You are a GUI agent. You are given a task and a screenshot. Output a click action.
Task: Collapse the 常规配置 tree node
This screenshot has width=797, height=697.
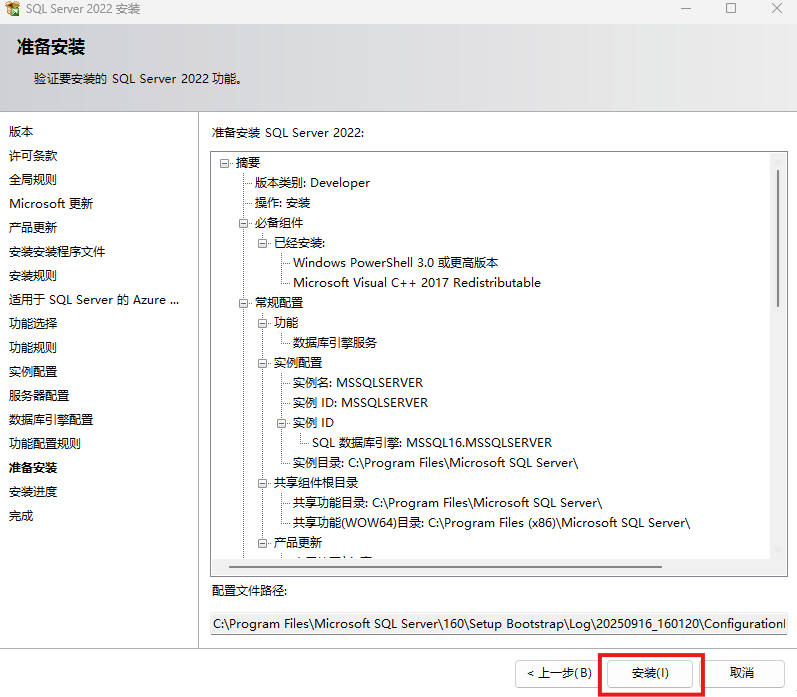(243, 303)
